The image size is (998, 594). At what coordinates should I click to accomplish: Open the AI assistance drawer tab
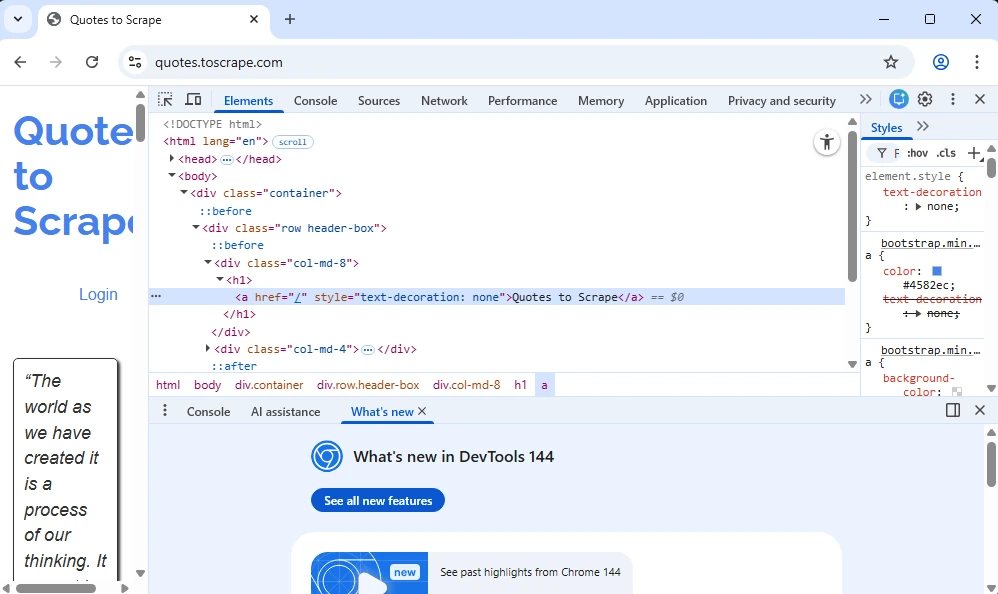click(285, 412)
